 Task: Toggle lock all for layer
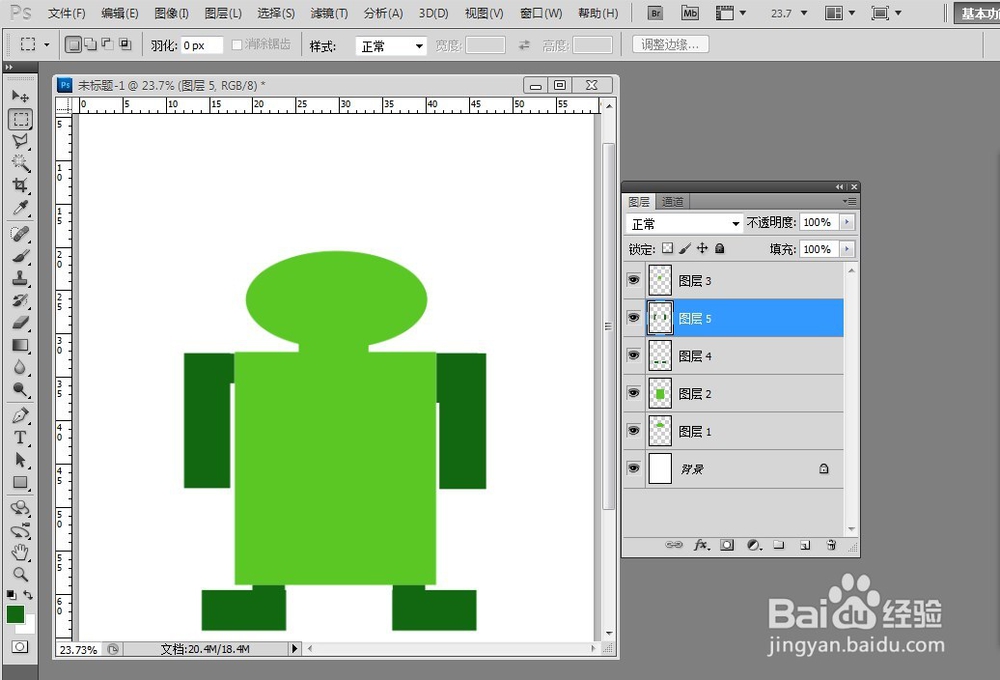719,248
